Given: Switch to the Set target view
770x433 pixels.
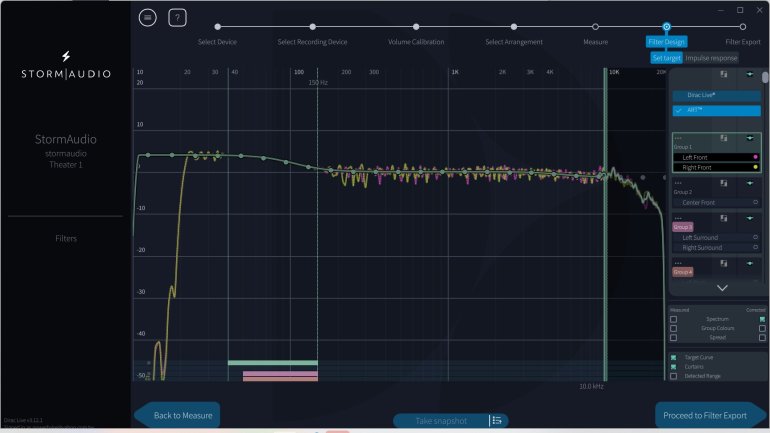Looking at the screenshot, I should [666, 58].
